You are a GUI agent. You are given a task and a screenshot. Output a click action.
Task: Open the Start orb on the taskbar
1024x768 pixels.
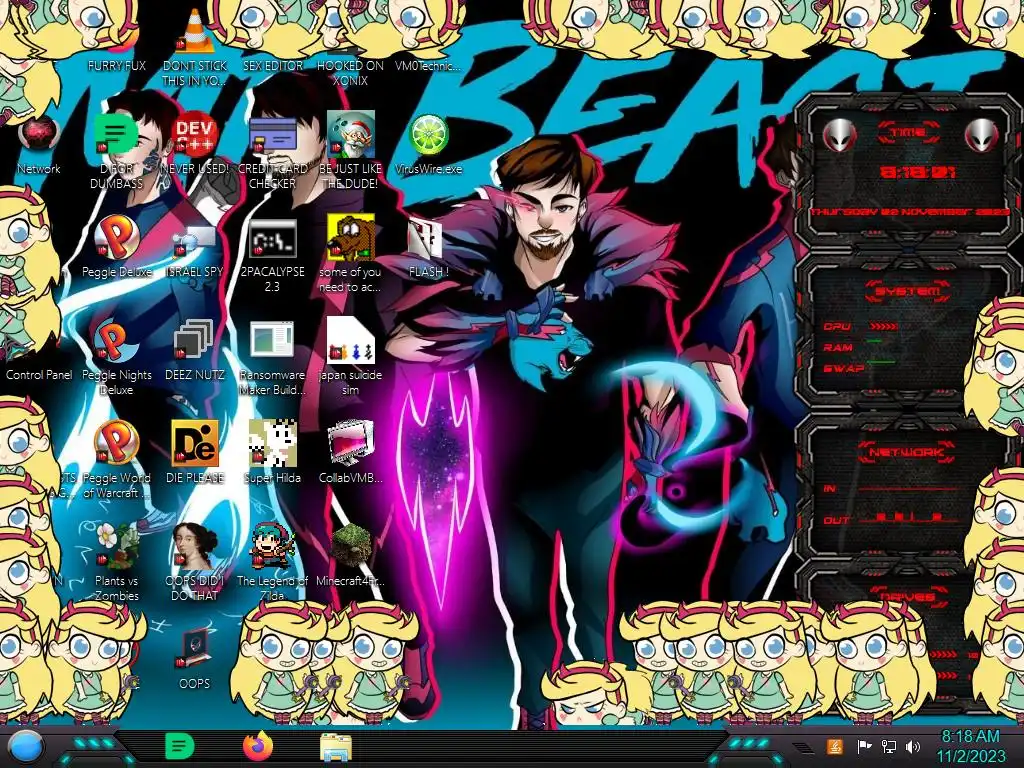[x=26, y=747]
